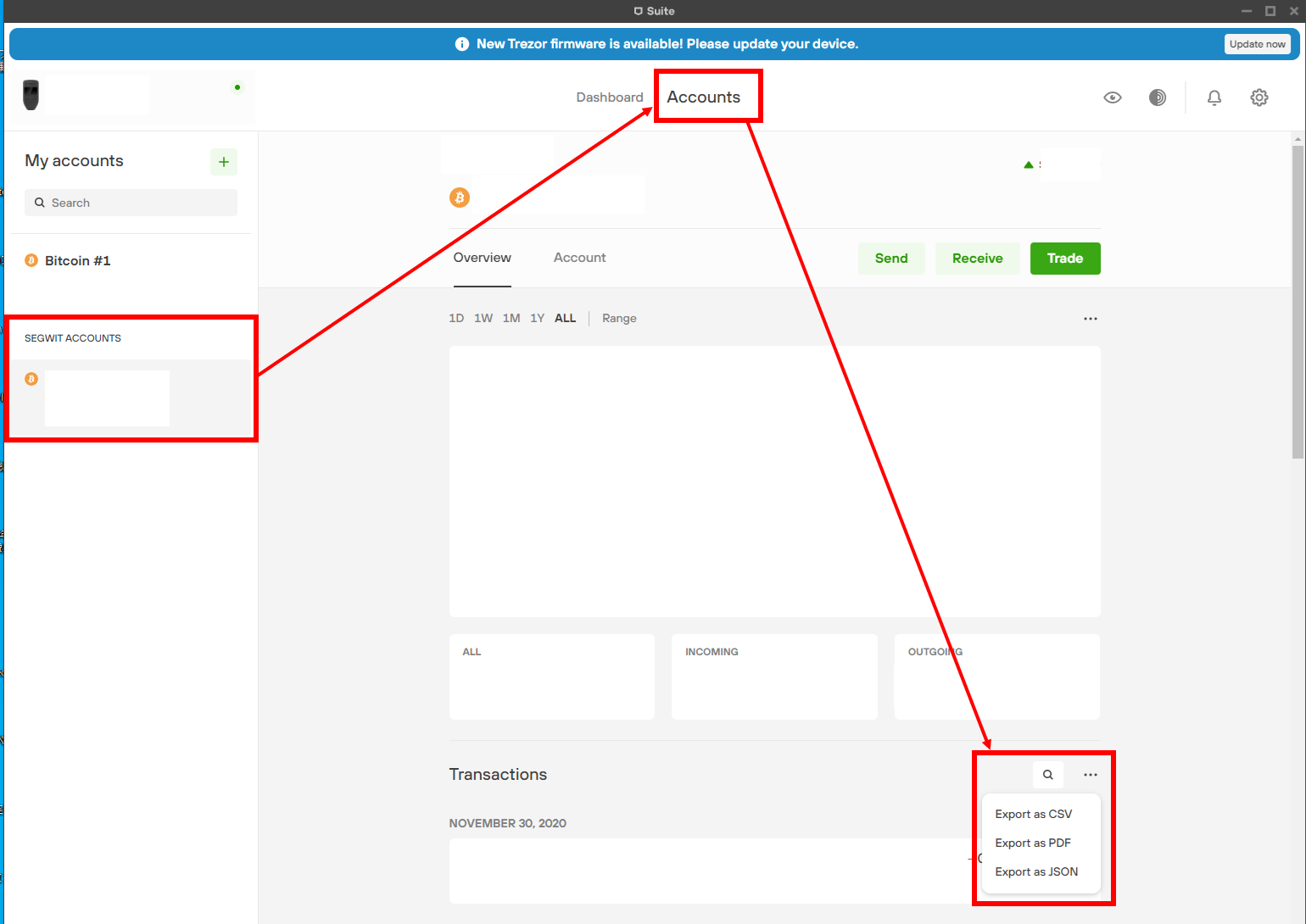This screenshot has width=1306, height=924.
Task: Minimize the Suite window
Action: [1247, 11]
